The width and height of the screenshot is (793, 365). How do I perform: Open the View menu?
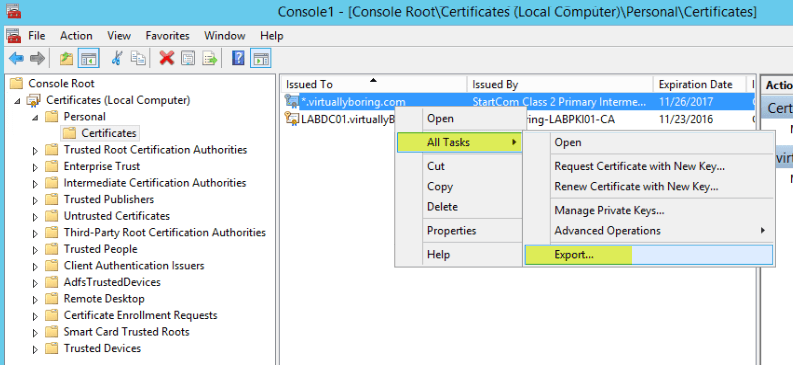(x=119, y=36)
